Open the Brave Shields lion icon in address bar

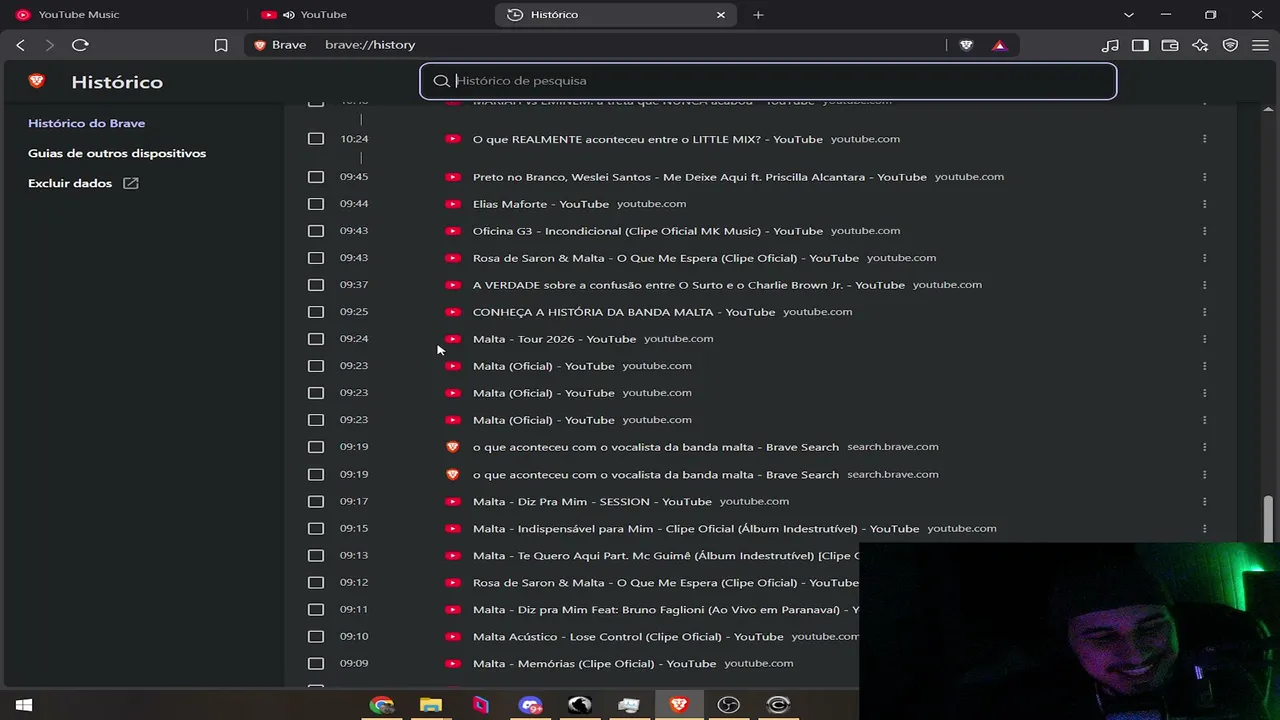tap(966, 45)
